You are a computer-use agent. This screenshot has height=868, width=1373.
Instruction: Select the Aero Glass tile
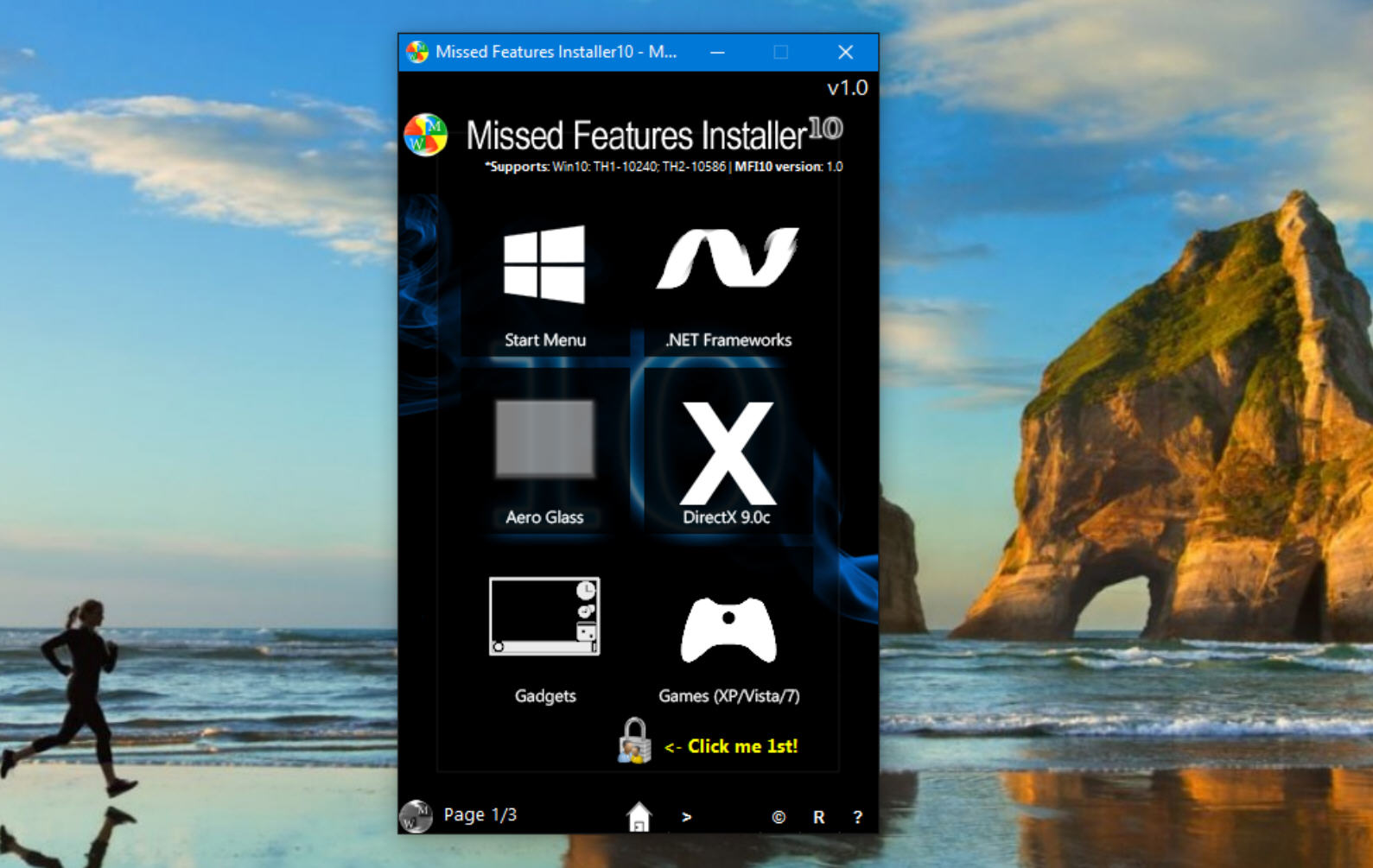544,462
